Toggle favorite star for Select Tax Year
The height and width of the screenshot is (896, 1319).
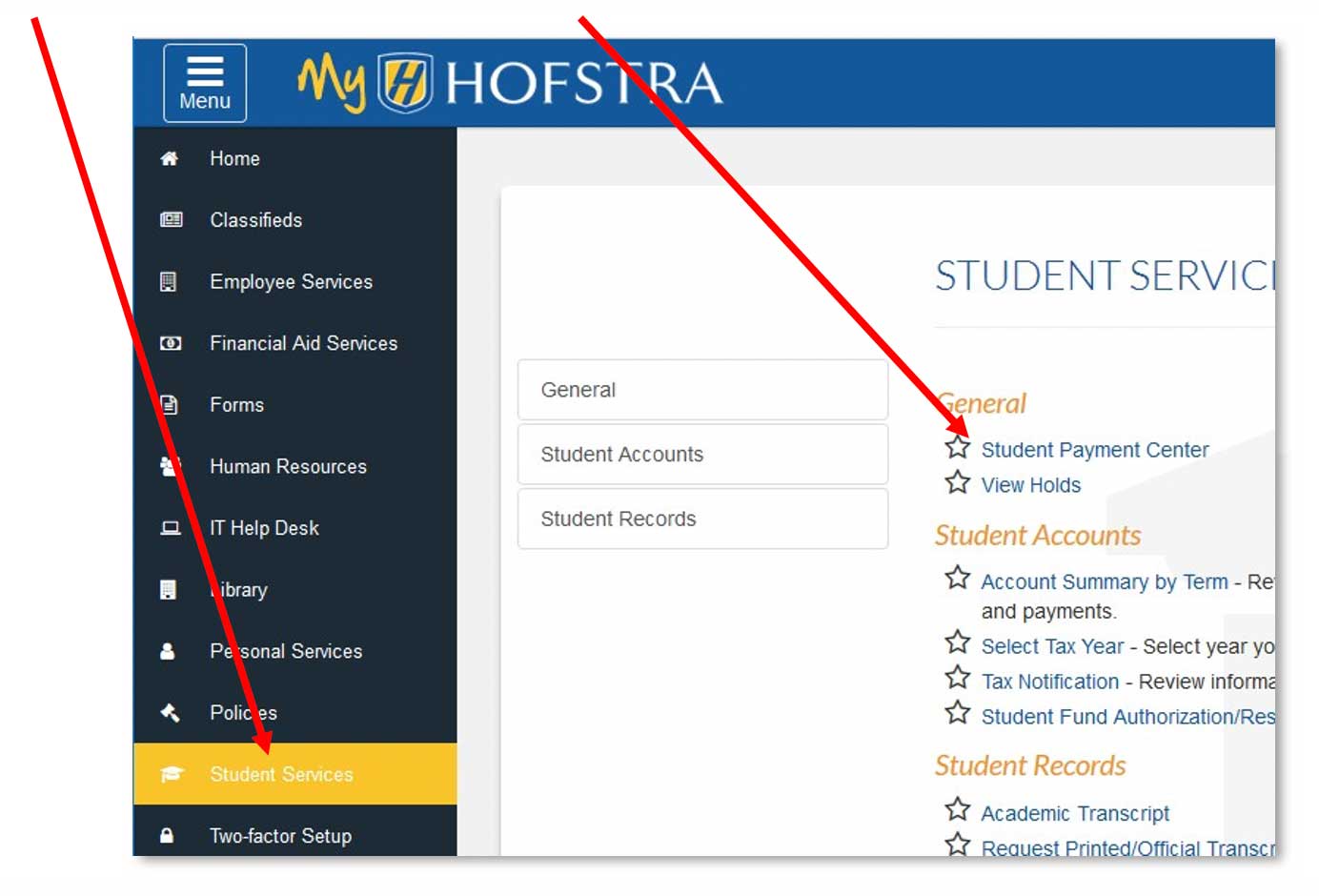pyautogui.click(x=957, y=643)
